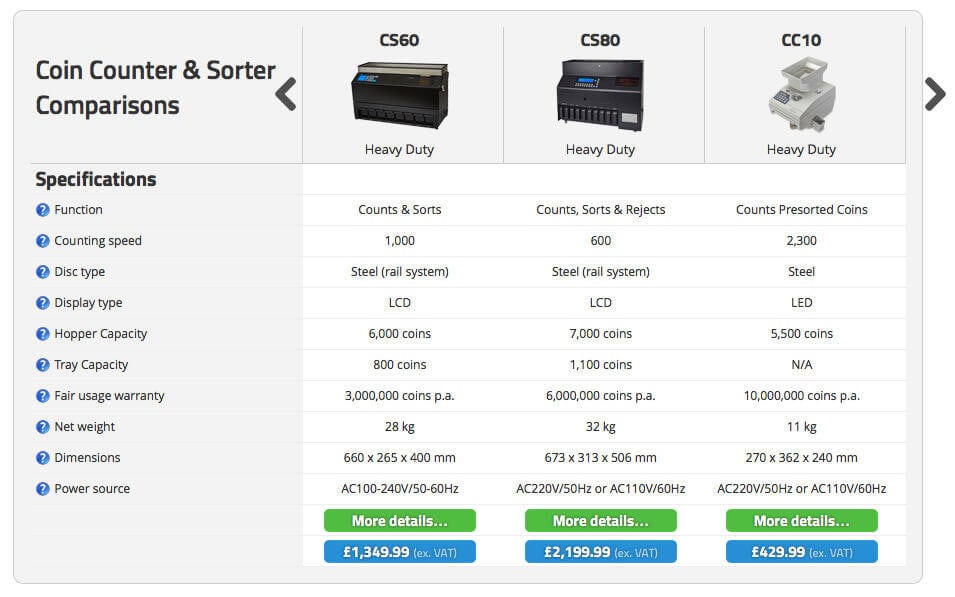Click the Fair usage warranty help icon
The height and width of the screenshot is (597, 955).
click(43, 397)
